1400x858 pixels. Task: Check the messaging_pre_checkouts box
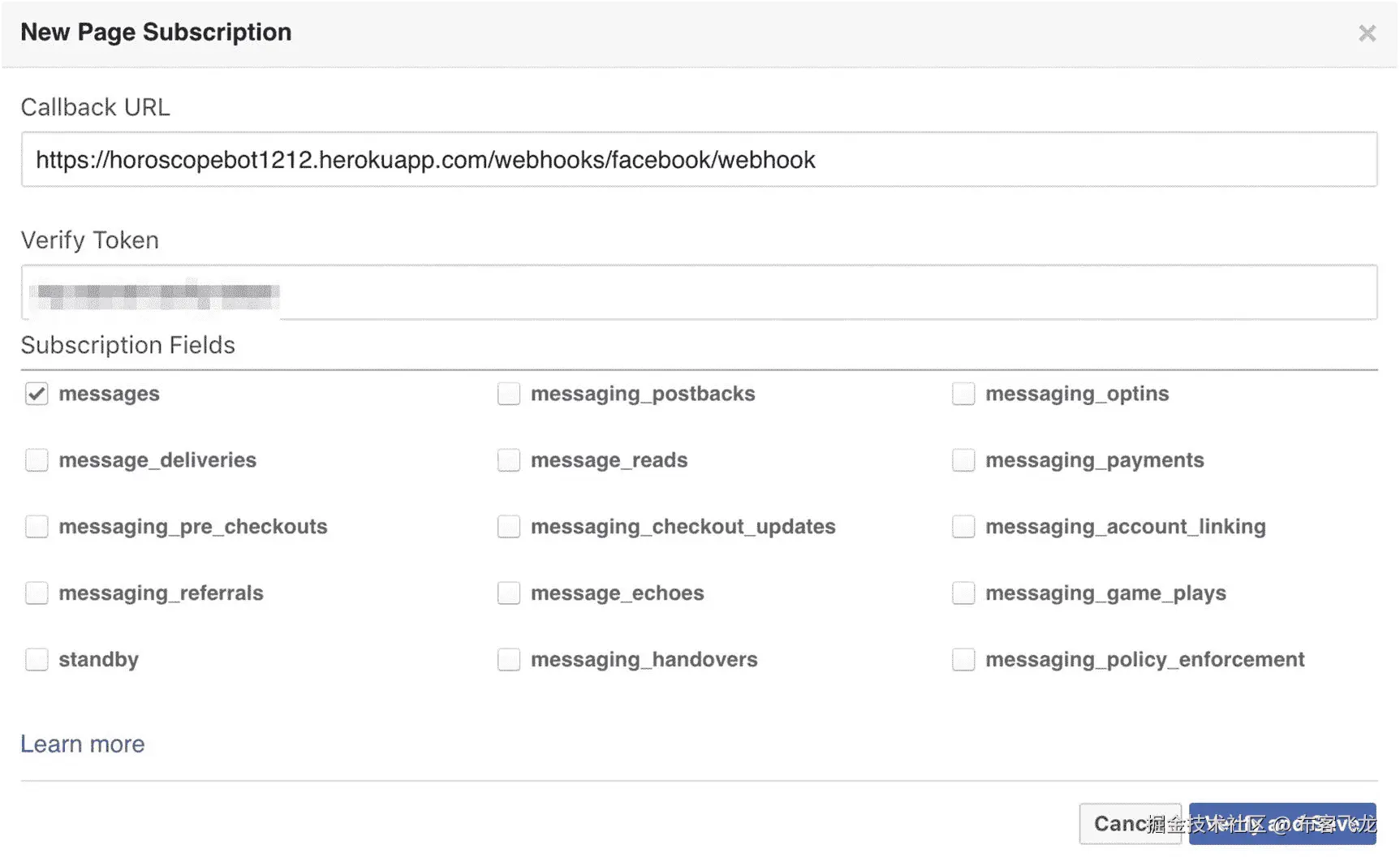37,527
